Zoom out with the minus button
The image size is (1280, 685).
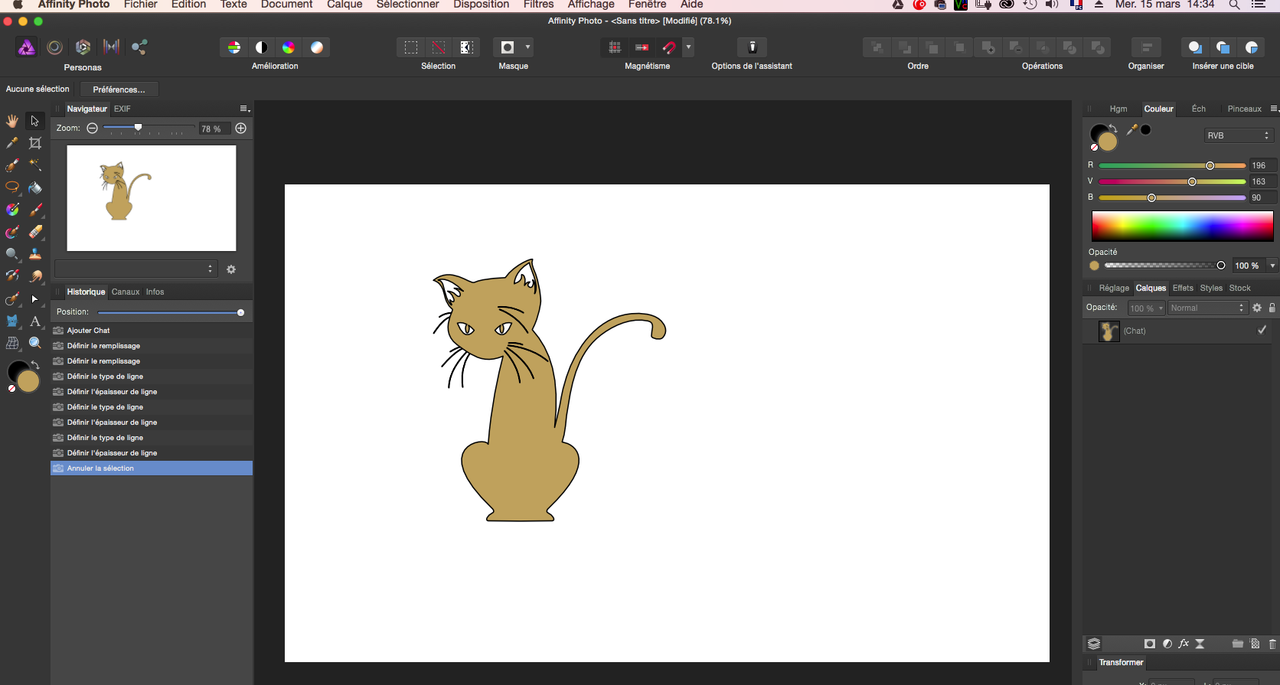point(92,129)
